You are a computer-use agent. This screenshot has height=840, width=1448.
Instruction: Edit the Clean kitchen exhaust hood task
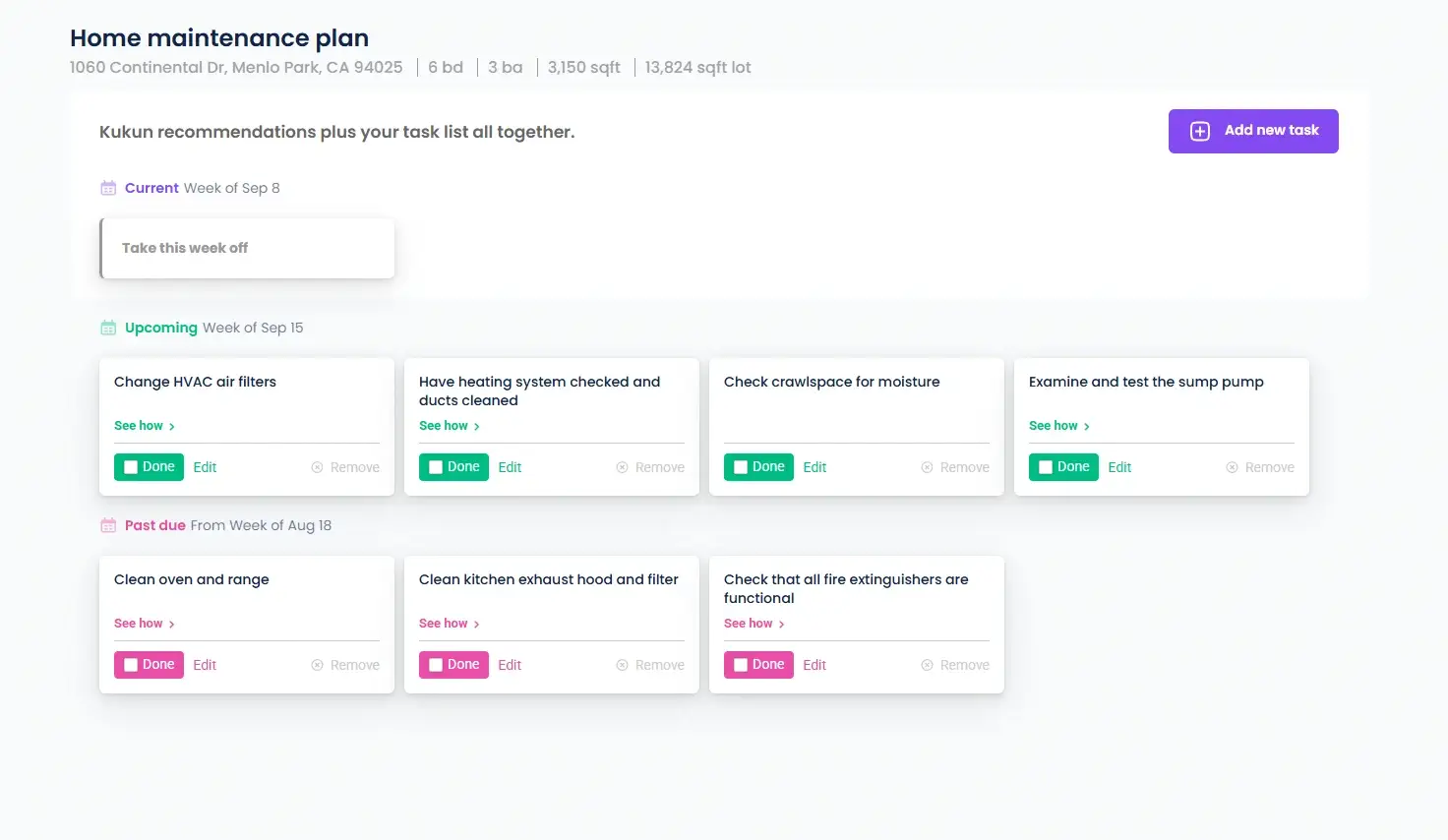point(510,665)
